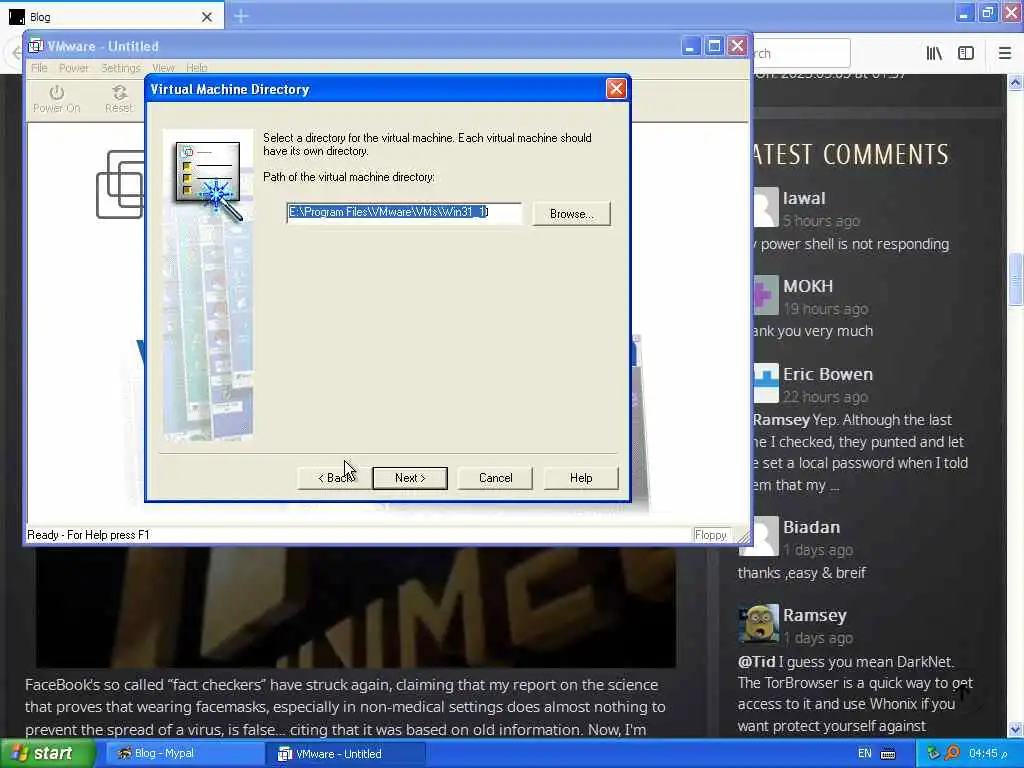Click the VMware window resize grip

coord(743,537)
